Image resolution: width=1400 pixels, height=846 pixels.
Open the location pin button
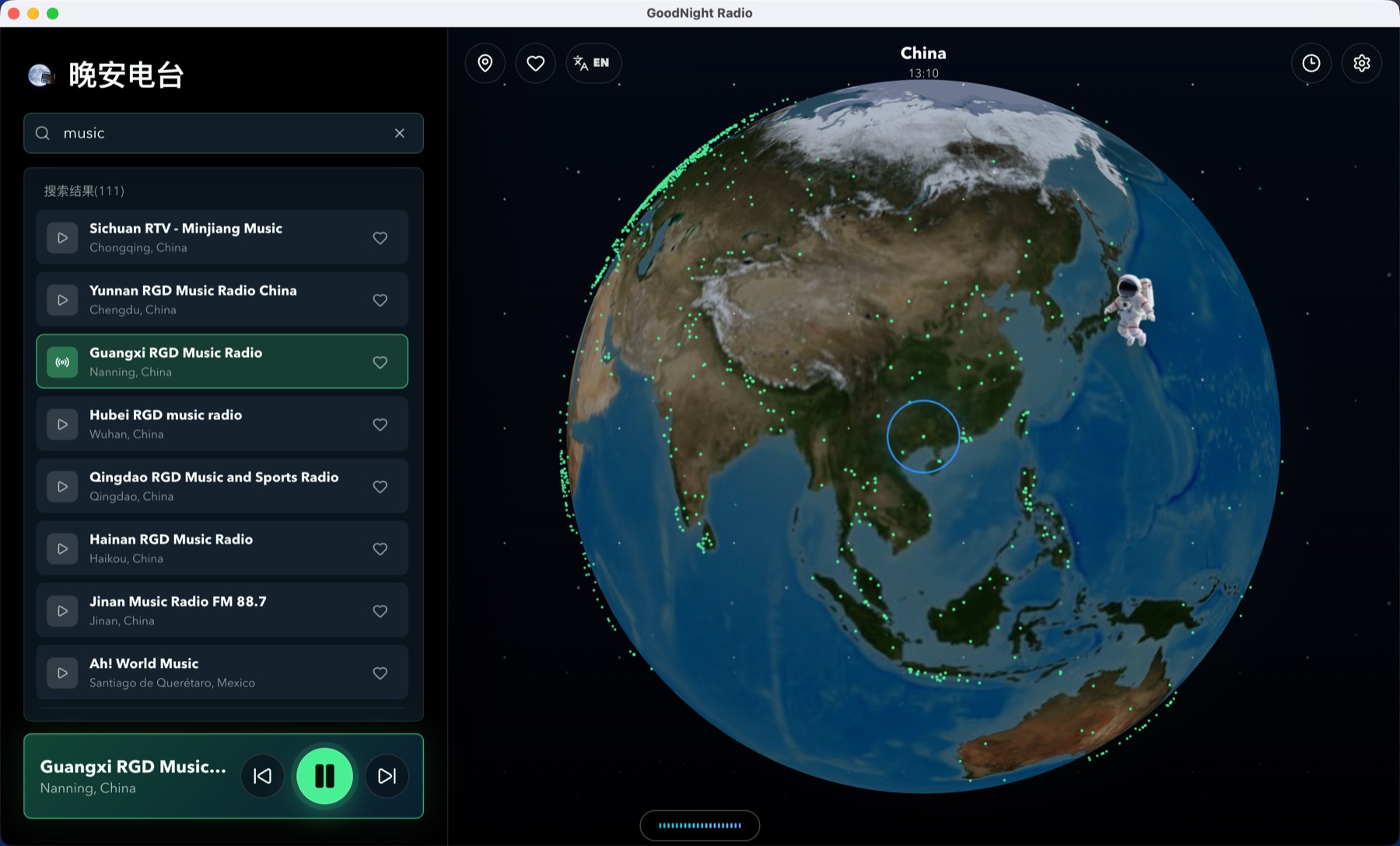[485, 63]
